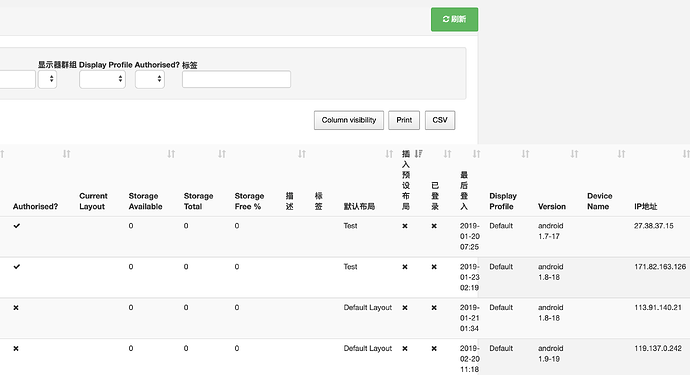The image size is (690, 375).
Task: Click 已登录 cross in 27.38.37.15 row
Action: 434,226
